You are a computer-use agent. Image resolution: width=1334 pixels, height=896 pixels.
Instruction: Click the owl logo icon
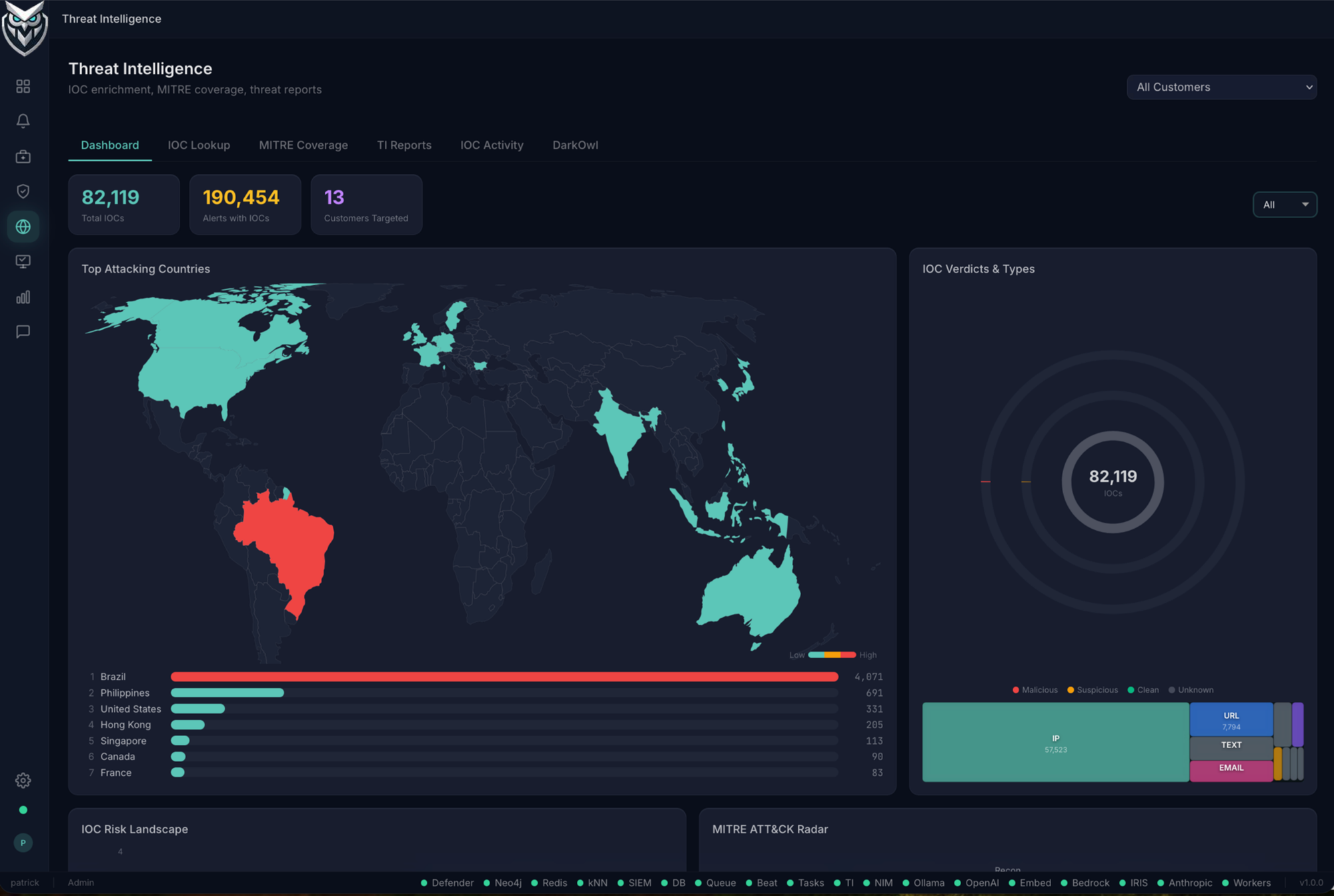coord(25,29)
